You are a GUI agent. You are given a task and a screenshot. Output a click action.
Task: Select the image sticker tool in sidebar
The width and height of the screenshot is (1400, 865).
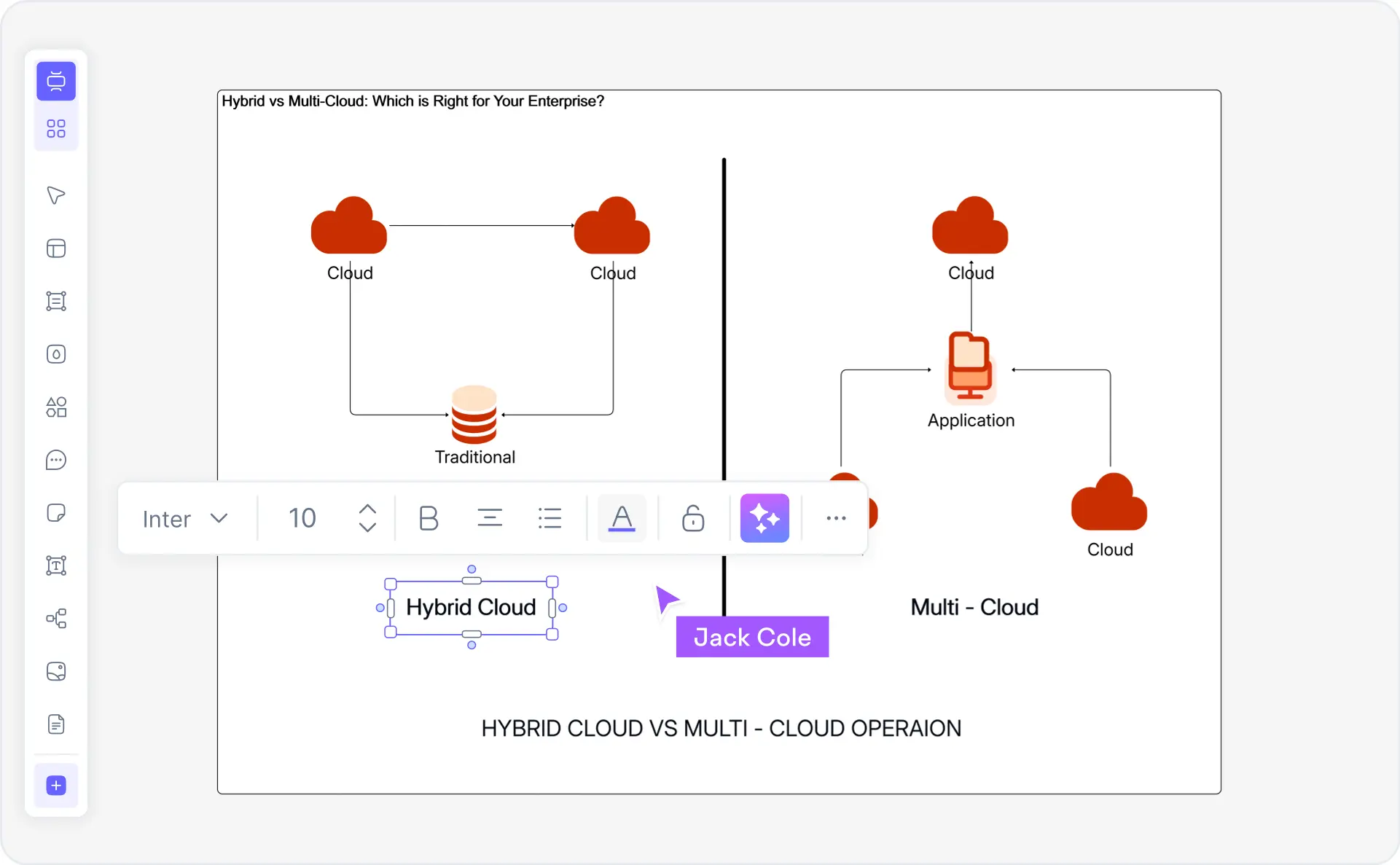click(56, 671)
